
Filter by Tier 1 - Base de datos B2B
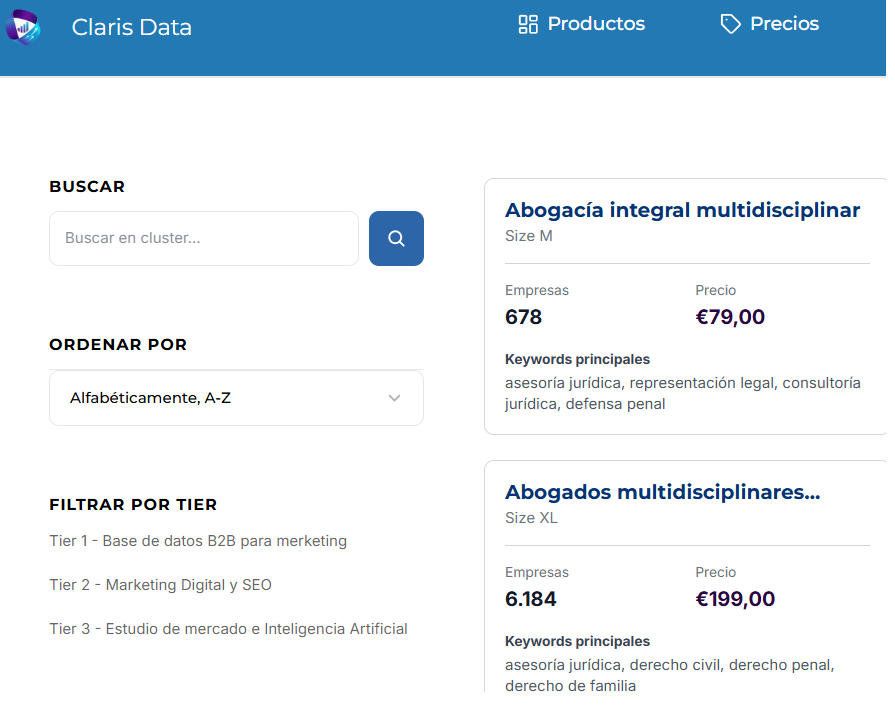(198, 541)
